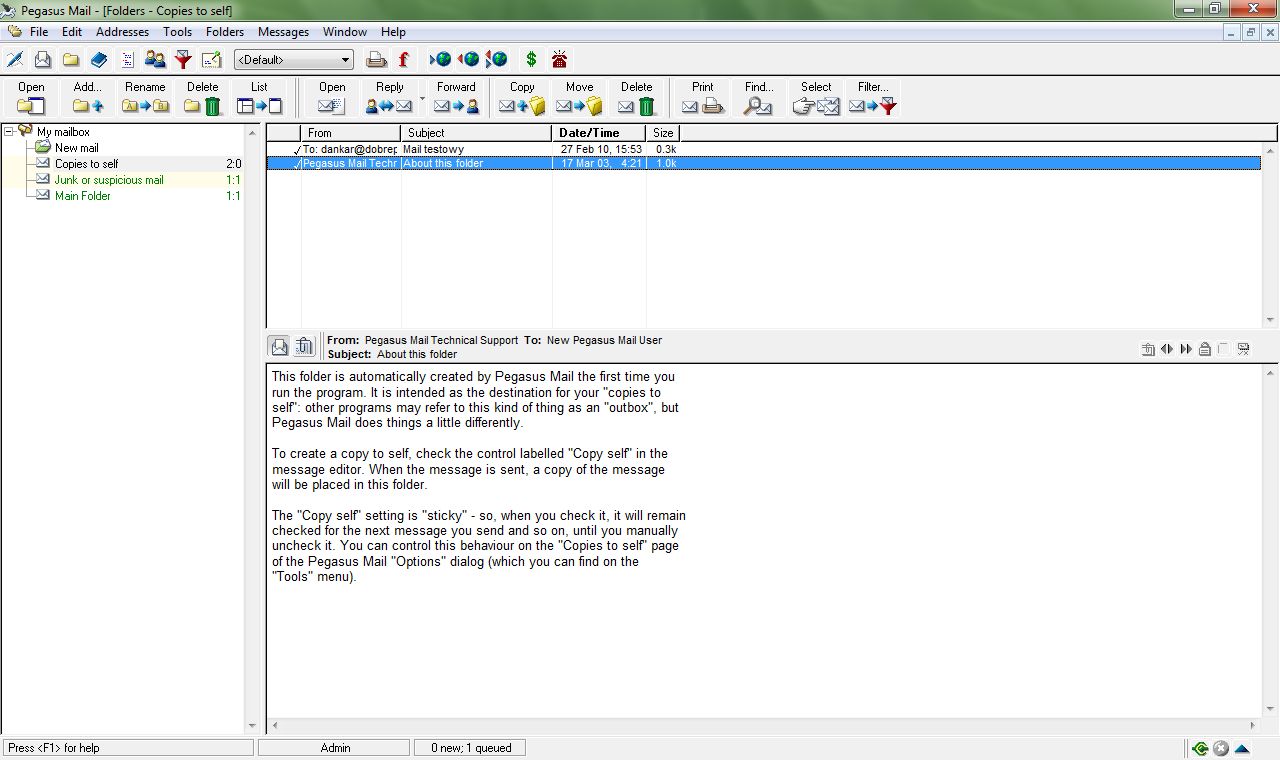Expand the small arrow next to Reply

click(422, 99)
